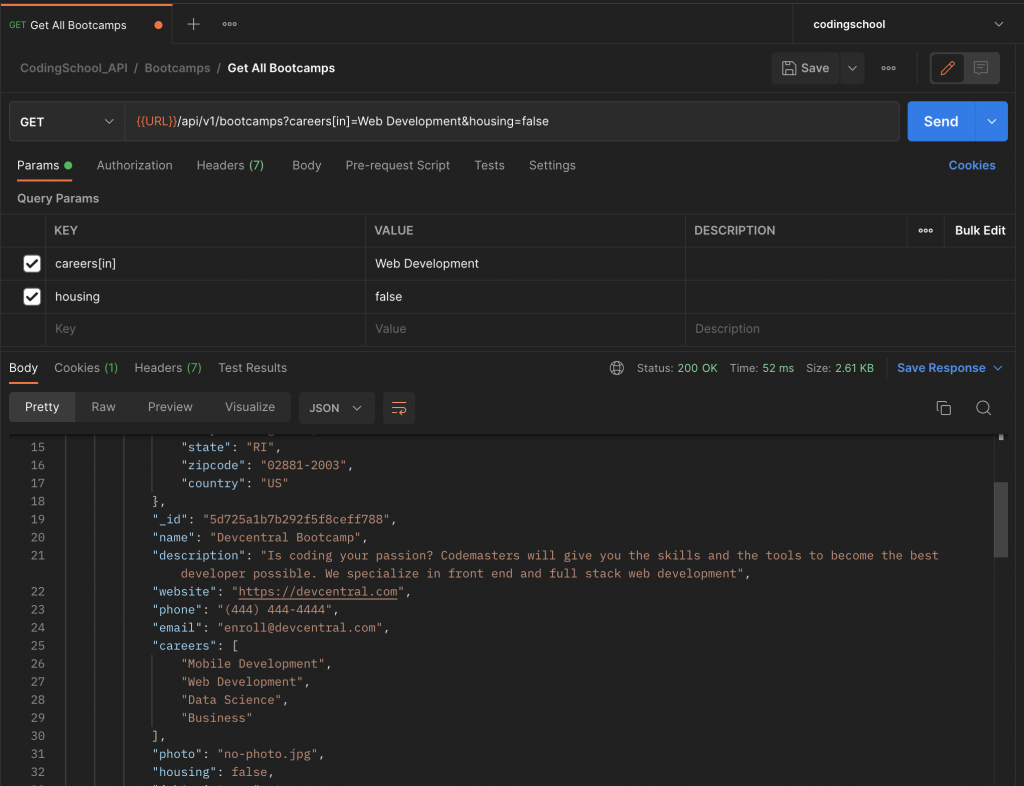Screen dimensions: 1024x786
Task: Open the JSON format dropdown
Action: pos(336,408)
